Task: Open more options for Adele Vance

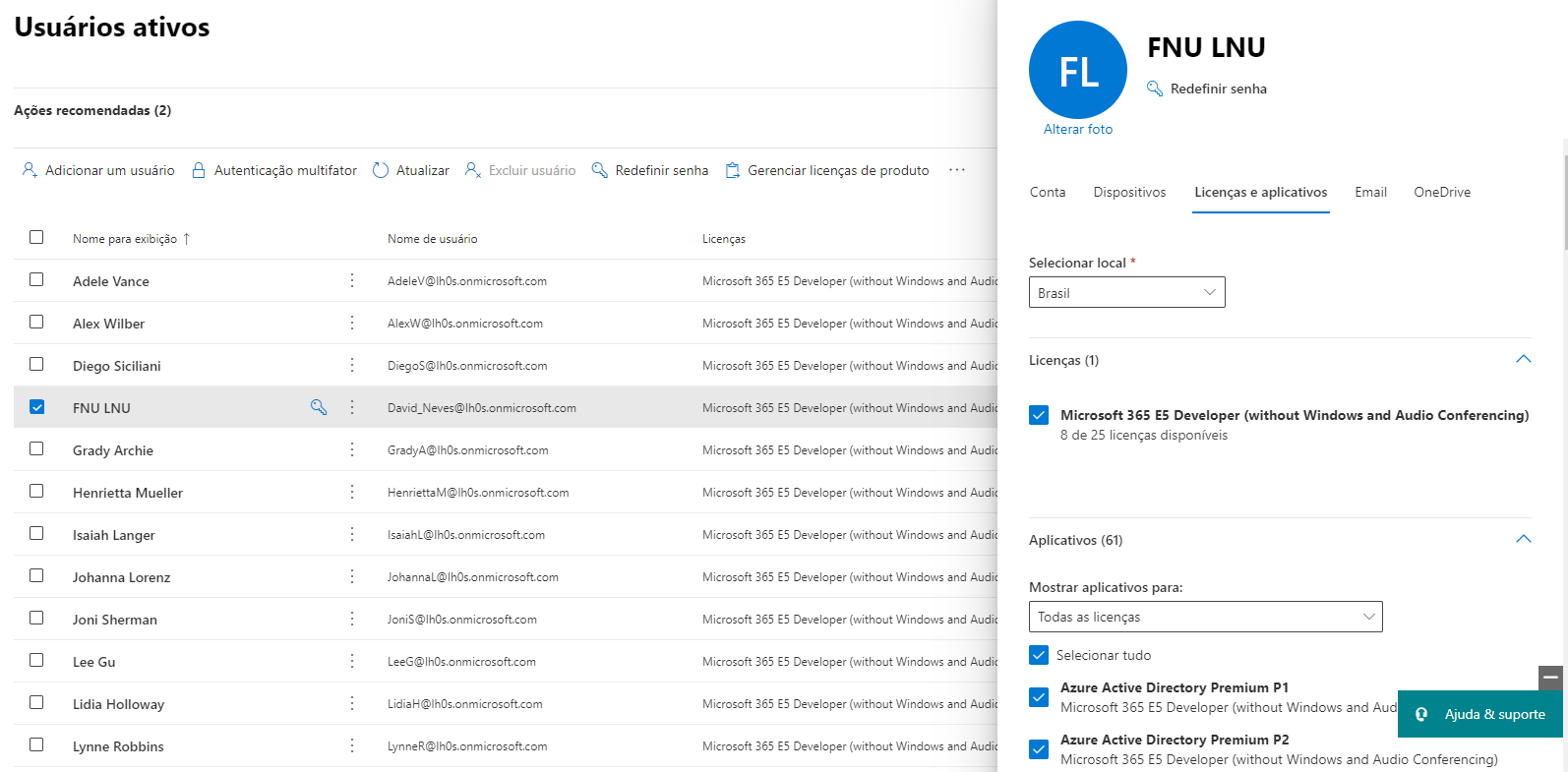Action: pos(352,280)
